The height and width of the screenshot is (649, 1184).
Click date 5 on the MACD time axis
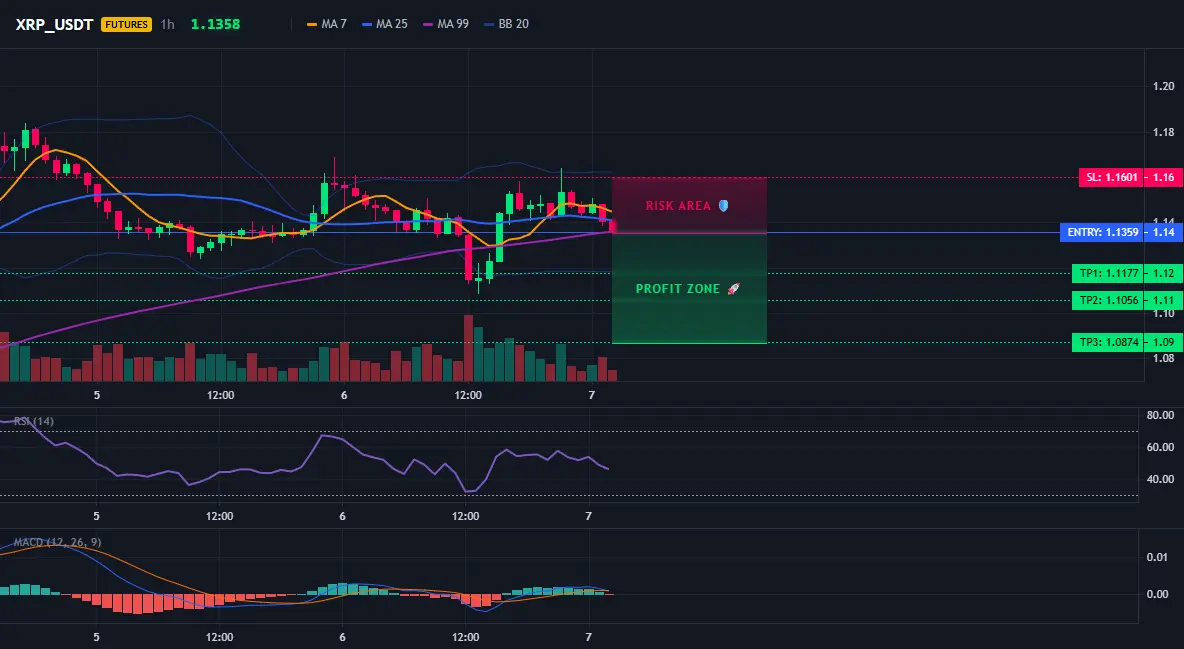pyautogui.click(x=97, y=637)
